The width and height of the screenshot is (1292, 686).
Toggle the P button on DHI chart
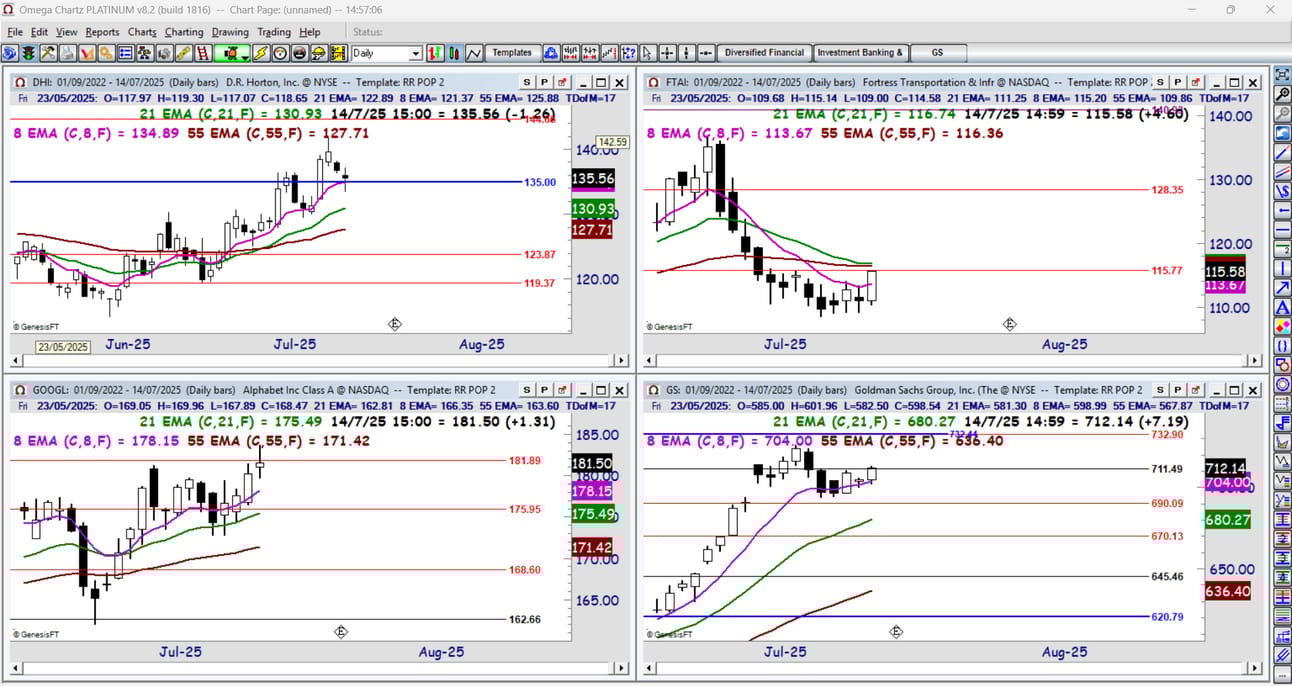pyautogui.click(x=544, y=82)
